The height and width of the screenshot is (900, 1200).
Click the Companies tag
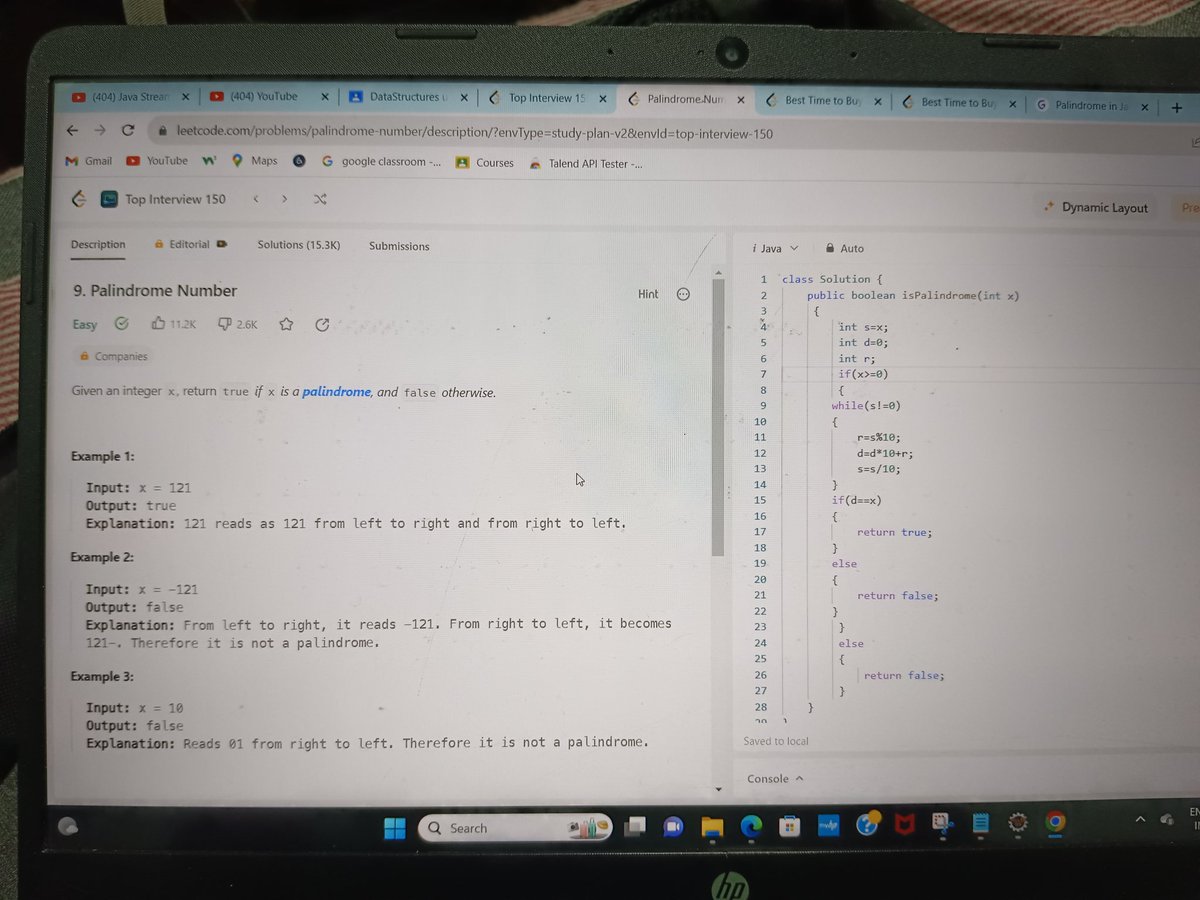point(114,356)
